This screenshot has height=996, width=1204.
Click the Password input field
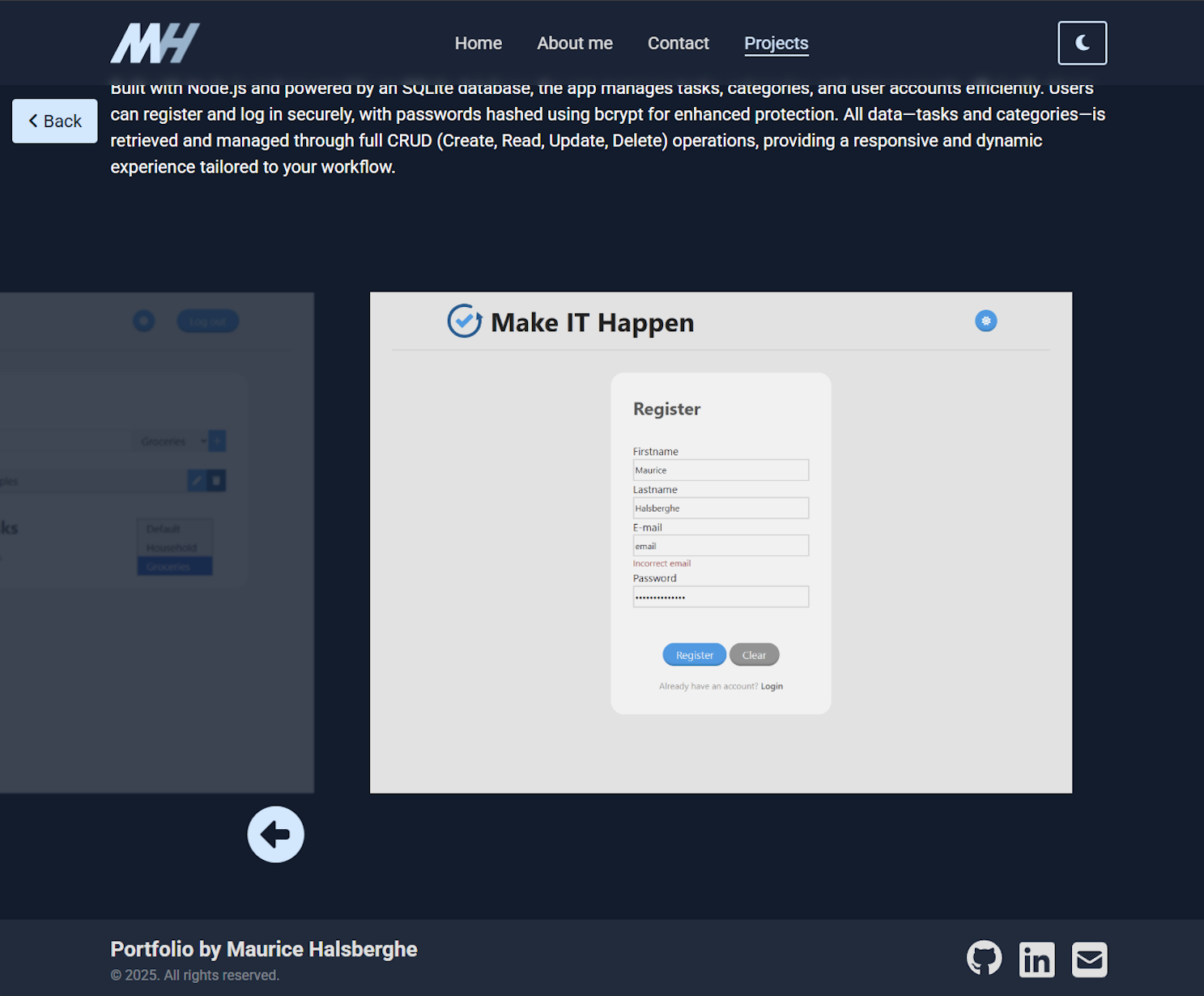coord(720,598)
